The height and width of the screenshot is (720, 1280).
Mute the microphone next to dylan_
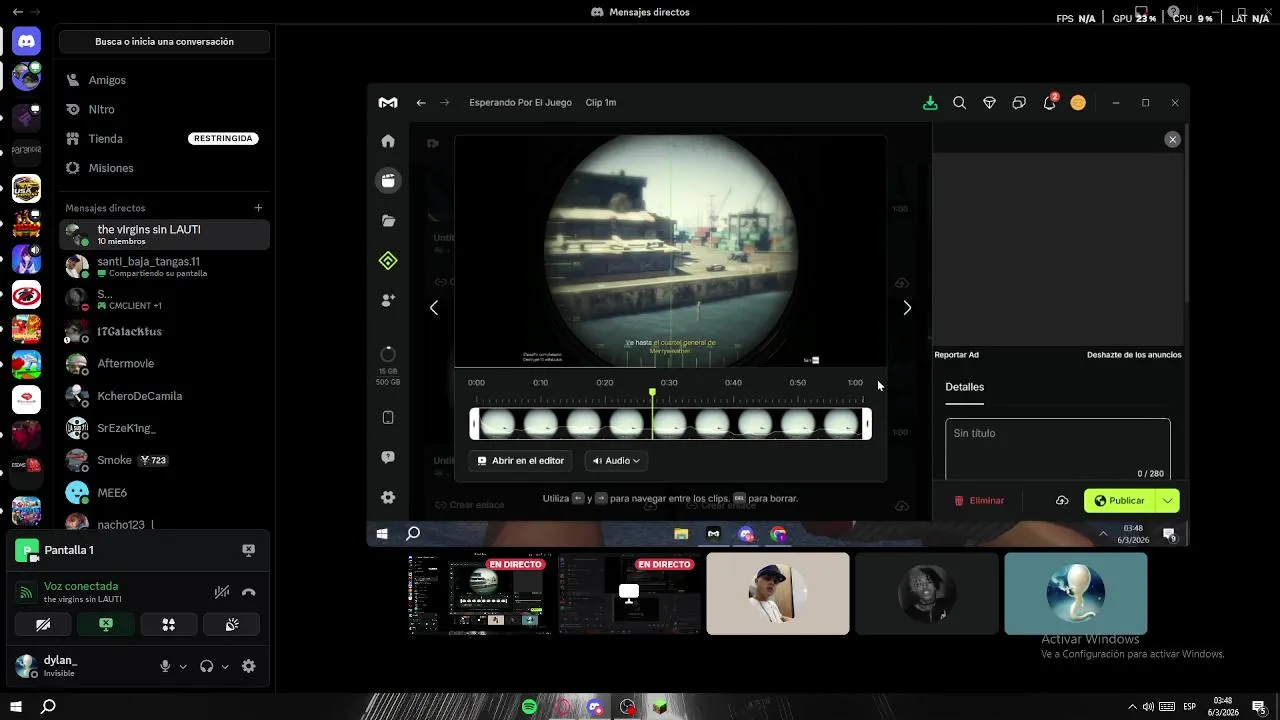point(165,666)
